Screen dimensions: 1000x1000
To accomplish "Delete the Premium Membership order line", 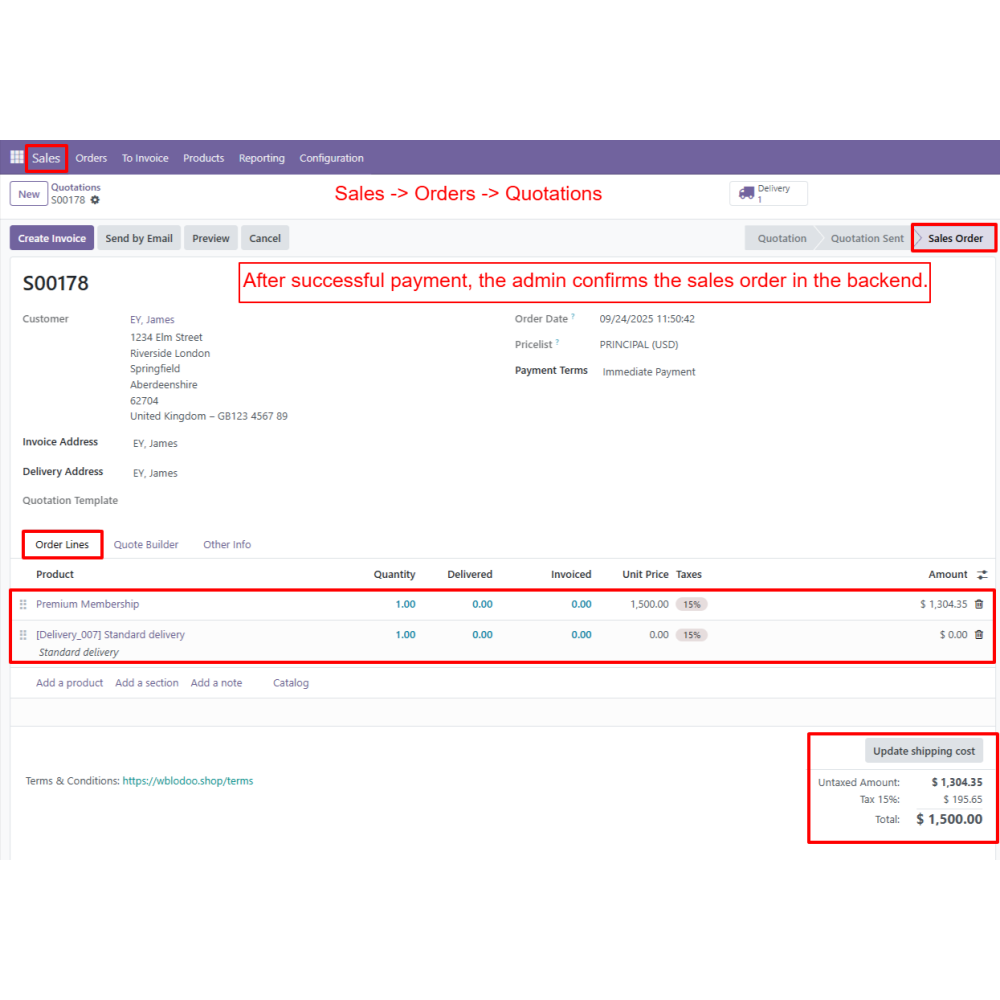I will pos(978,604).
